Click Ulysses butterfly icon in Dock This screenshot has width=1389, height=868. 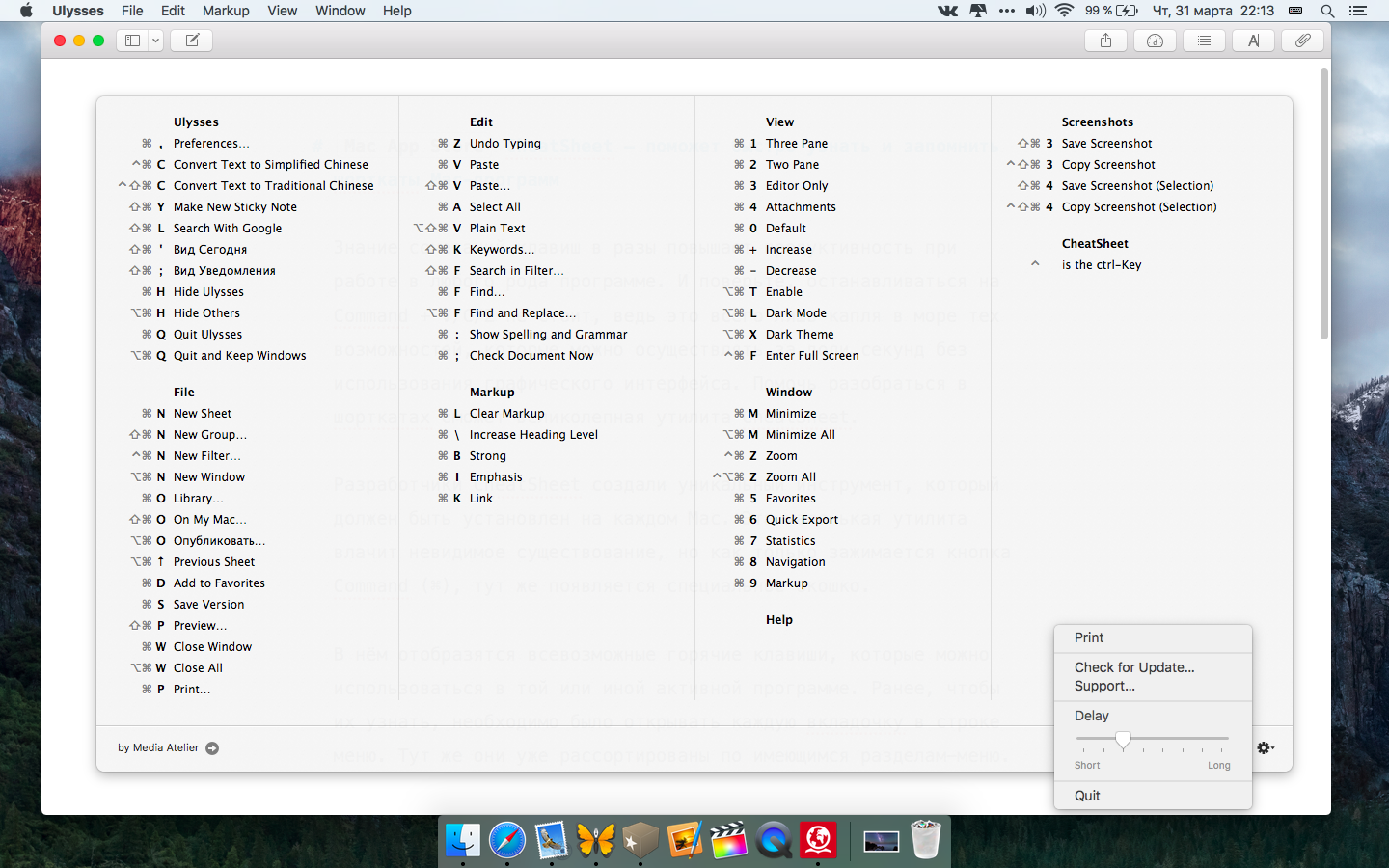click(596, 841)
